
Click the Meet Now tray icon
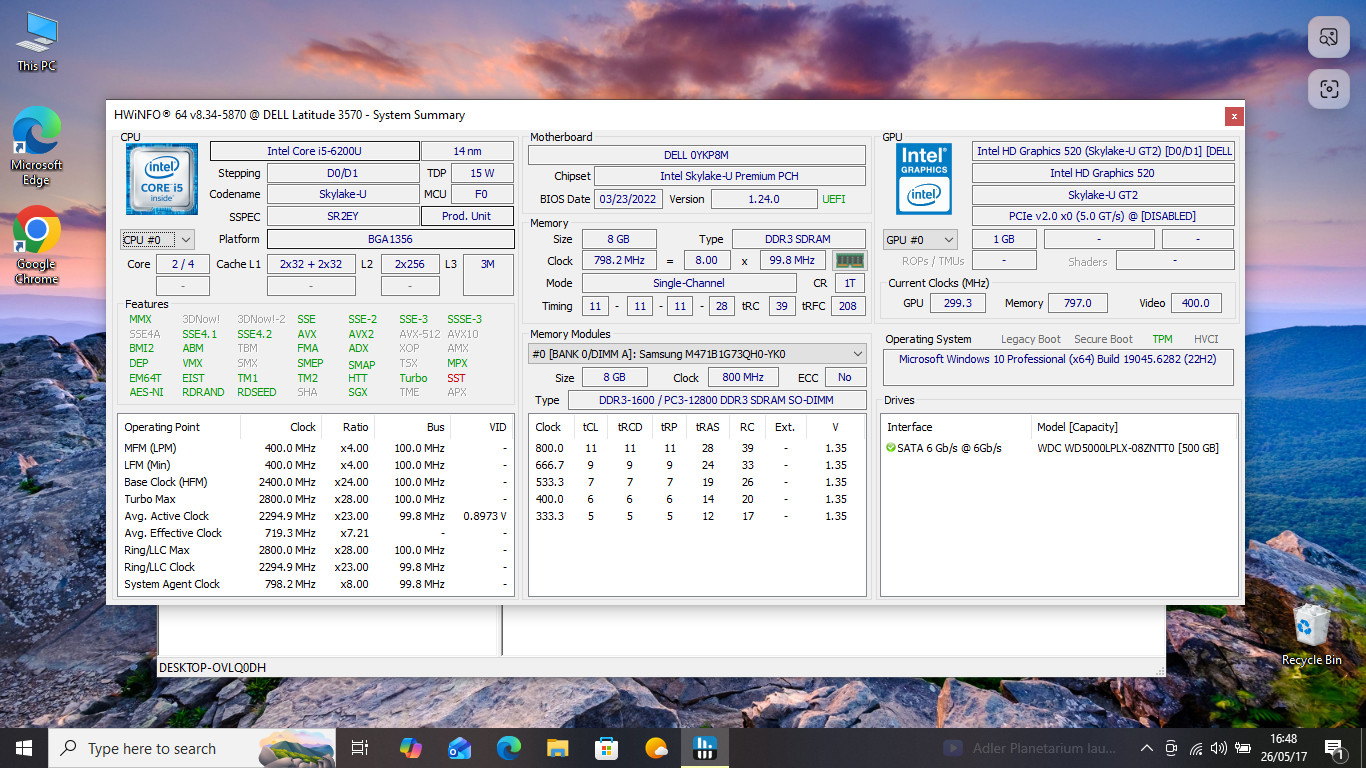click(1172, 748)
